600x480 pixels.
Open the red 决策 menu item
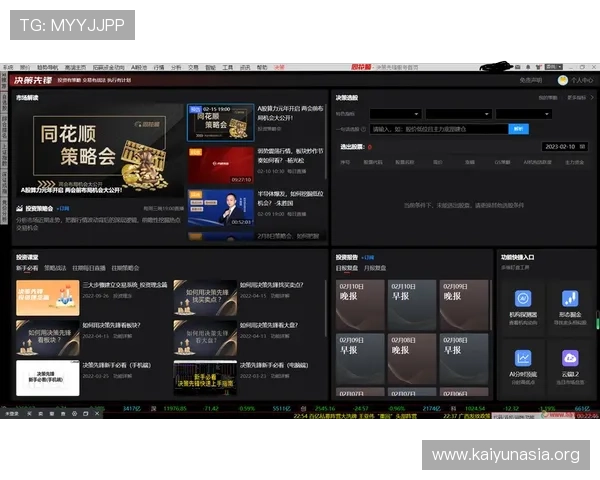point(279,67)
